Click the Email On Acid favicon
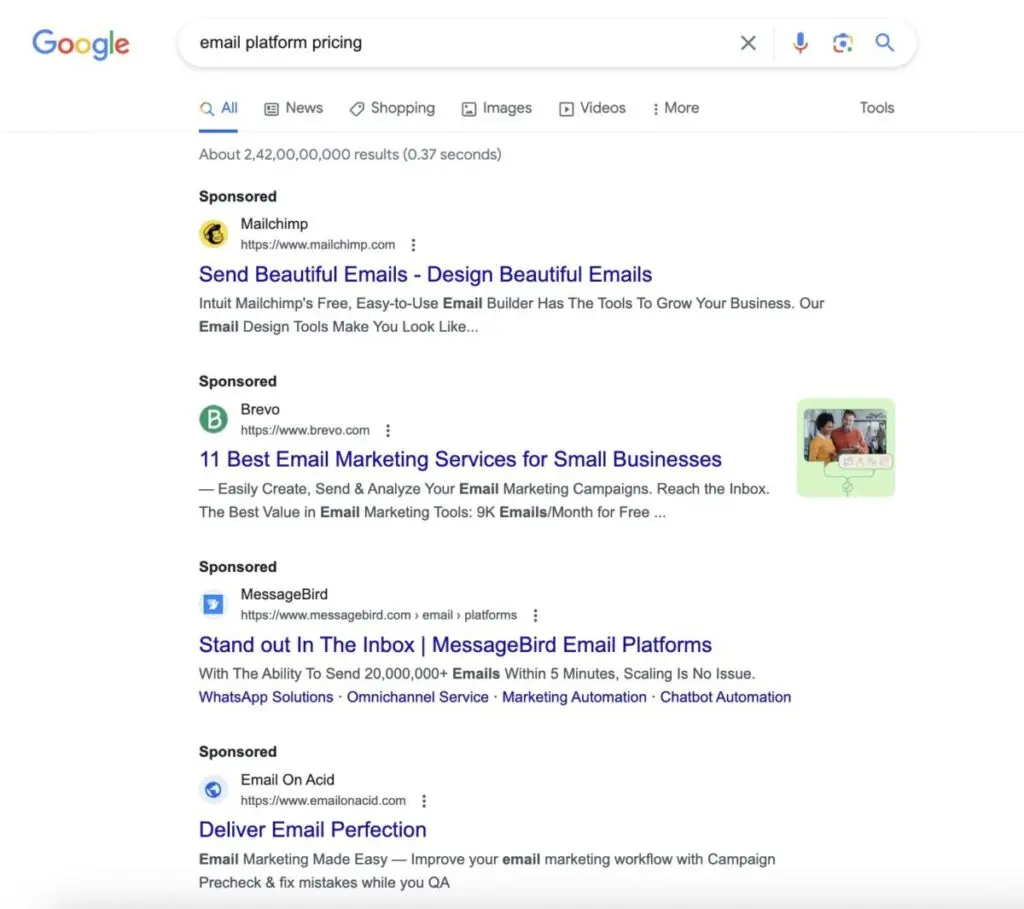The image size is (1024, 909). click(x=213, y=789)
